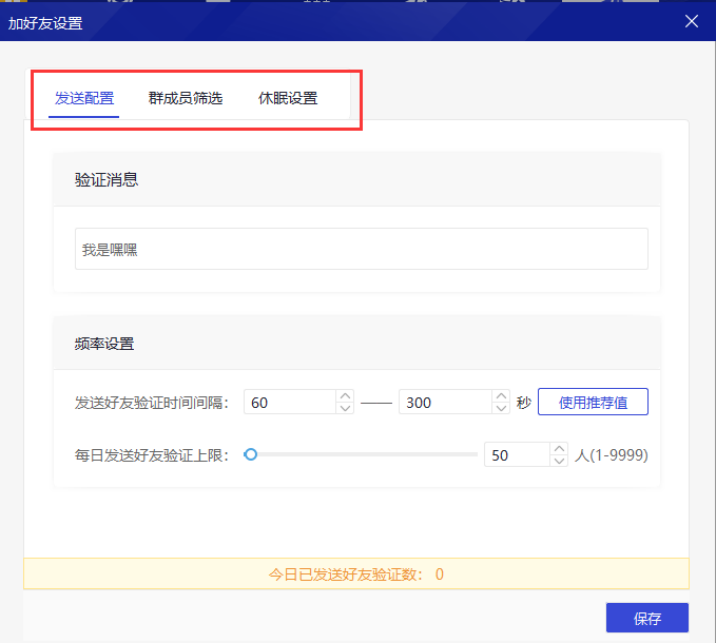Image resolution: width=716 pixels, height=644 pixels.
Task: Click the 使用推荐值 button
Action: tap(593, 402)
